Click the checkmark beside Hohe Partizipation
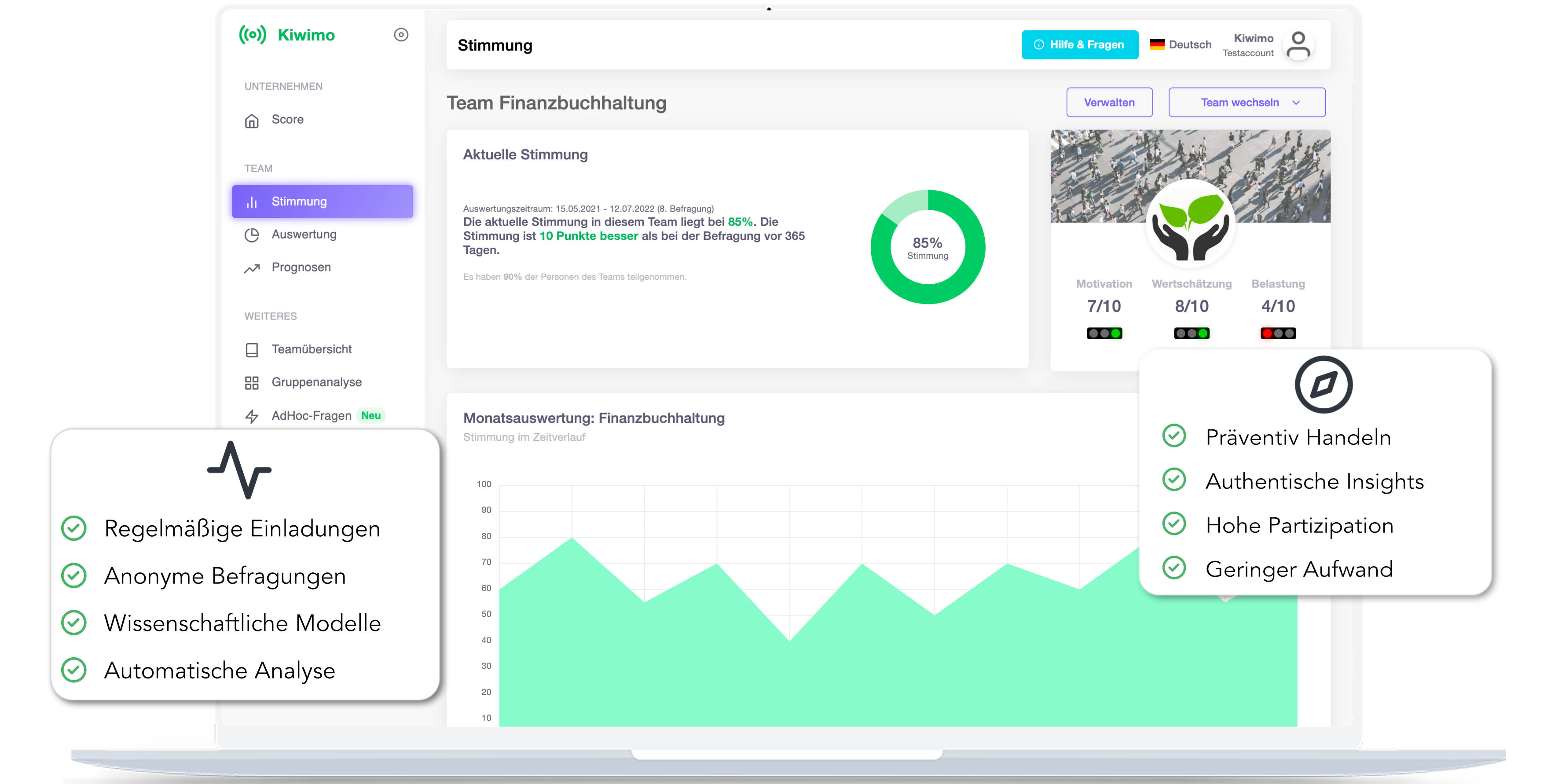This screenshot has height=784, width=1551. click(x=1174, y=524)
